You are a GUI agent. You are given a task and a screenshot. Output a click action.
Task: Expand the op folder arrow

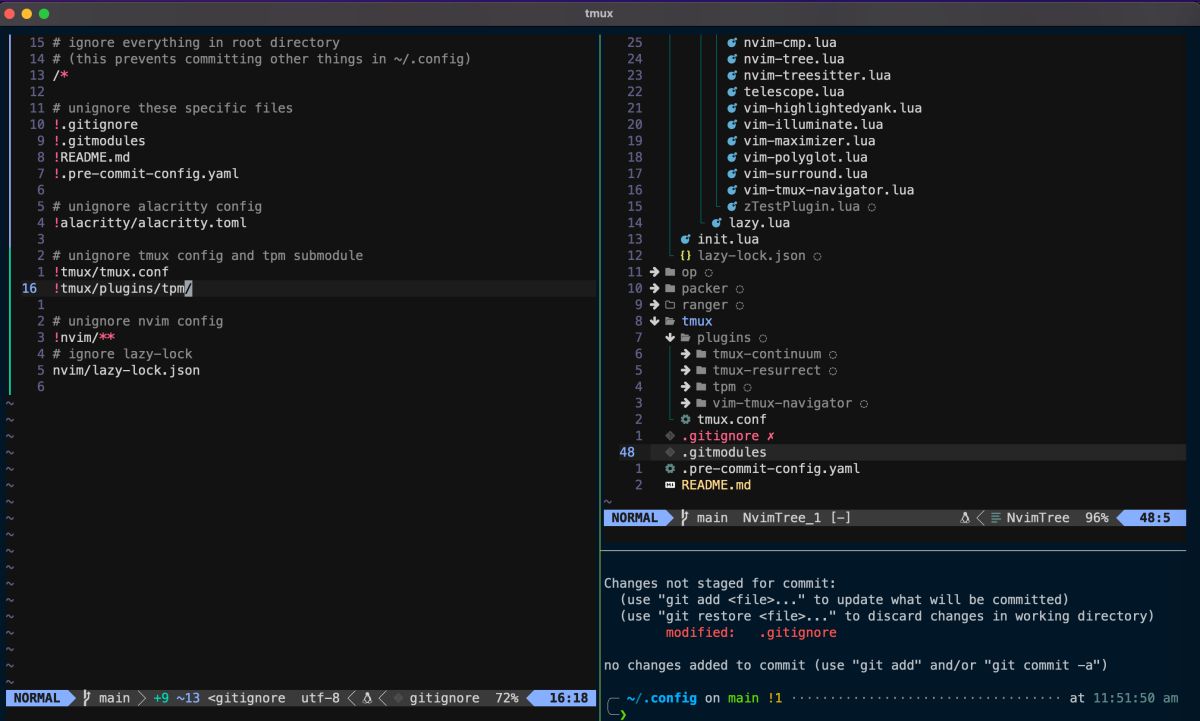tap(655, 272)
